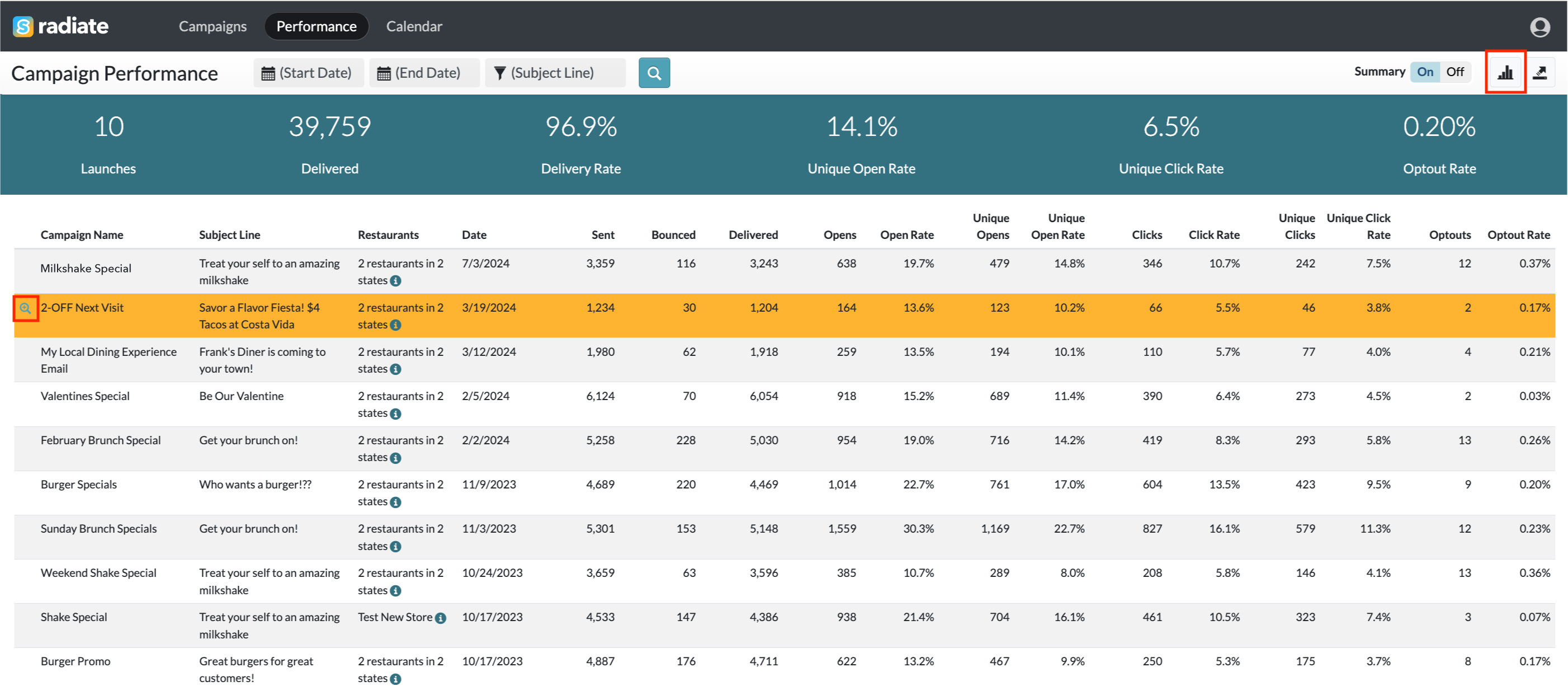1568x686 pixels.
Task: Click info icon in Milkshake Special restaurants
Action: point(396,281)
